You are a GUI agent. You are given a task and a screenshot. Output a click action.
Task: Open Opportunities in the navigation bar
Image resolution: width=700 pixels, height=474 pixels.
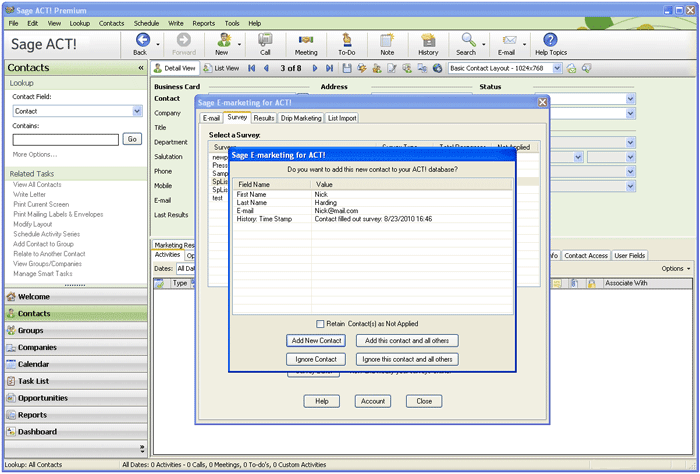pos(76,398)
